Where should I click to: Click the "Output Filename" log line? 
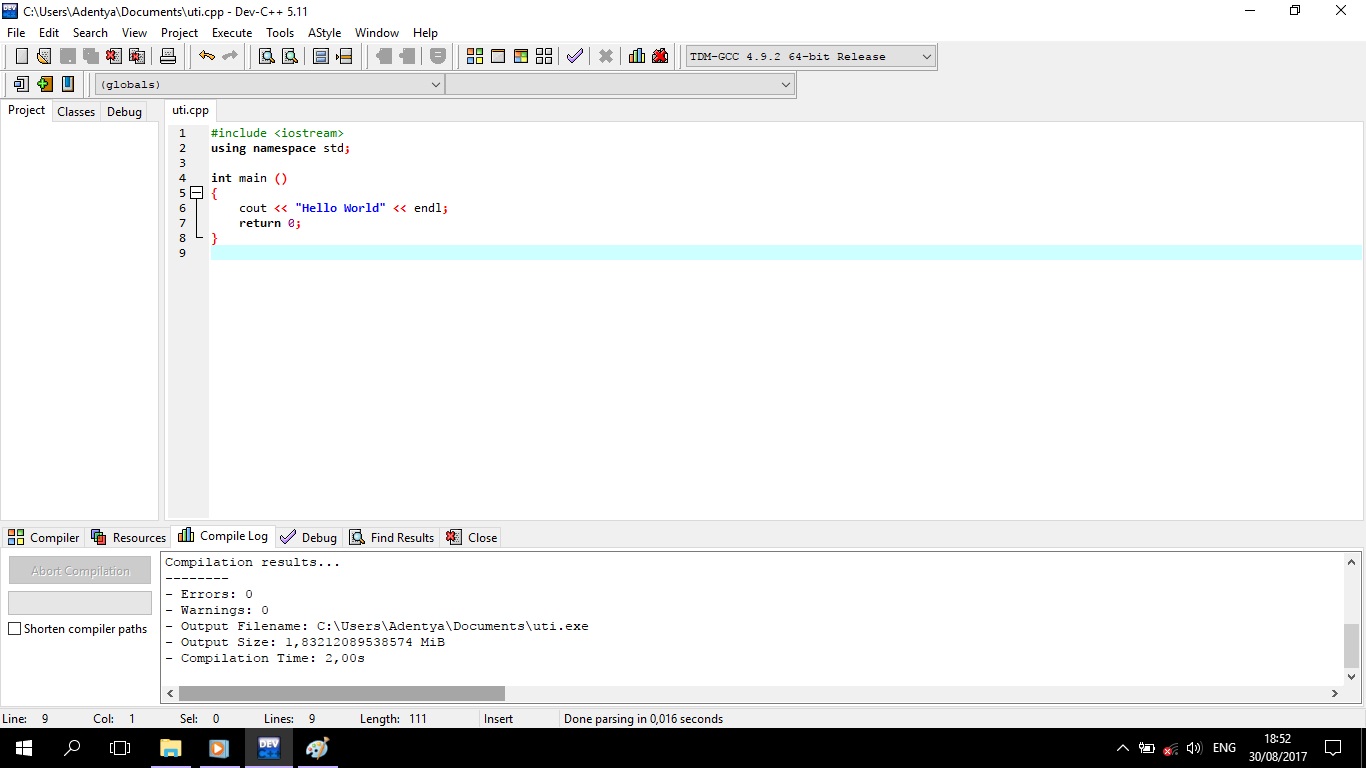tap(376, 626)
